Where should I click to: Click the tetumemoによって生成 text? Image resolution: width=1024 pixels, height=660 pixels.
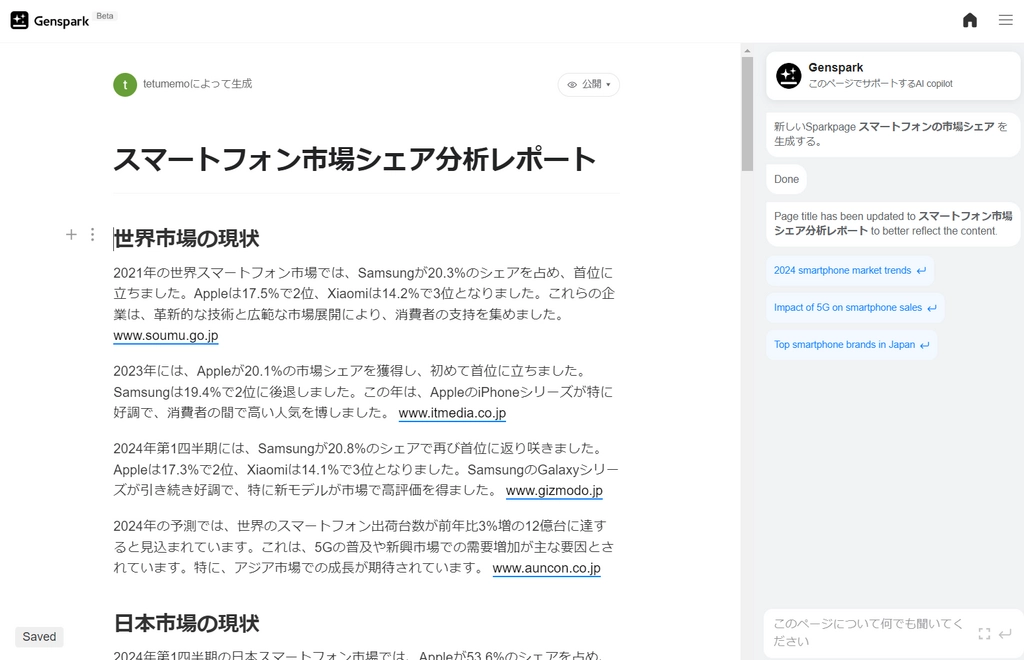(197, 84)
